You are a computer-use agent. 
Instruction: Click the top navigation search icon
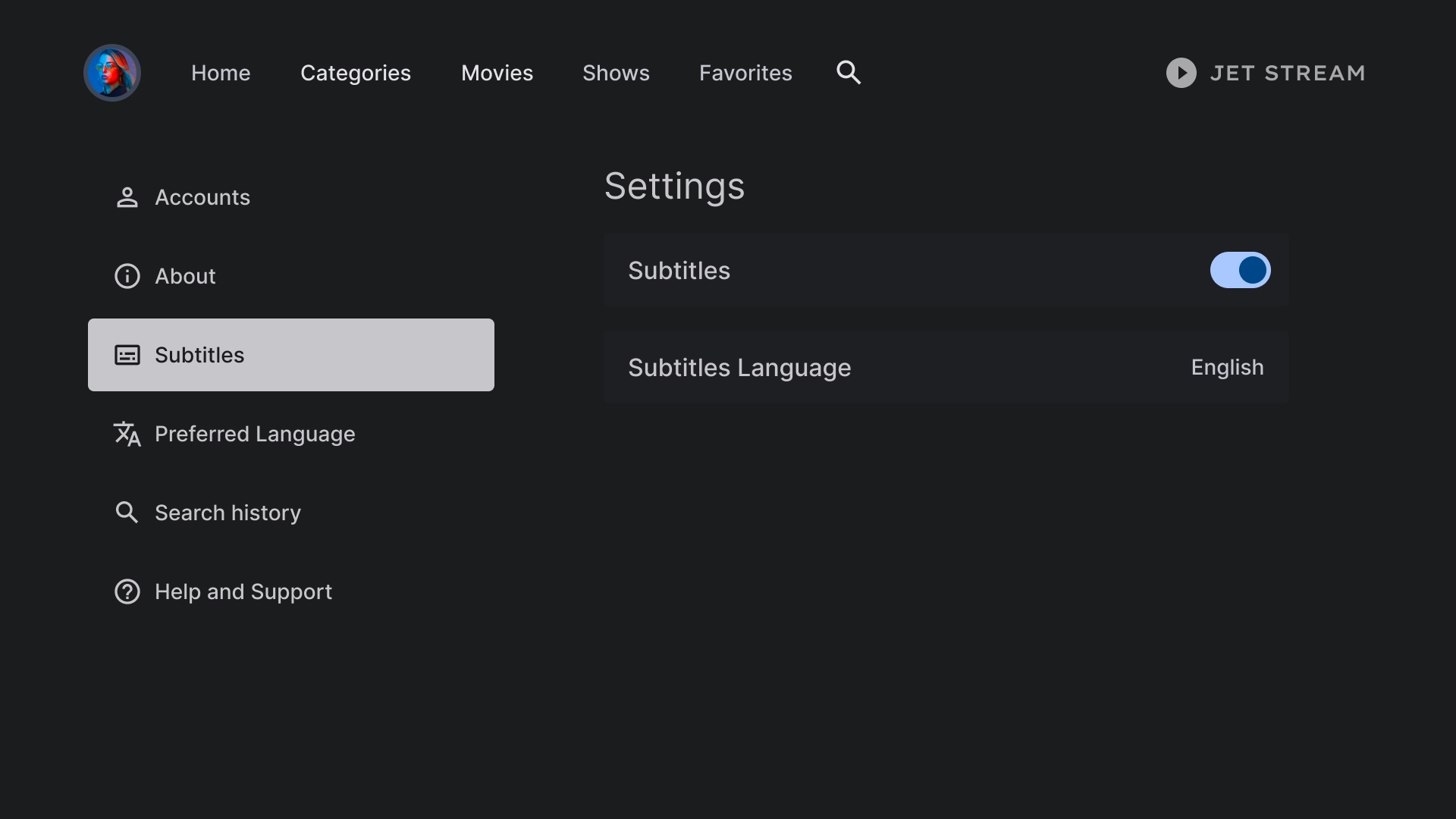pos(848,72)
